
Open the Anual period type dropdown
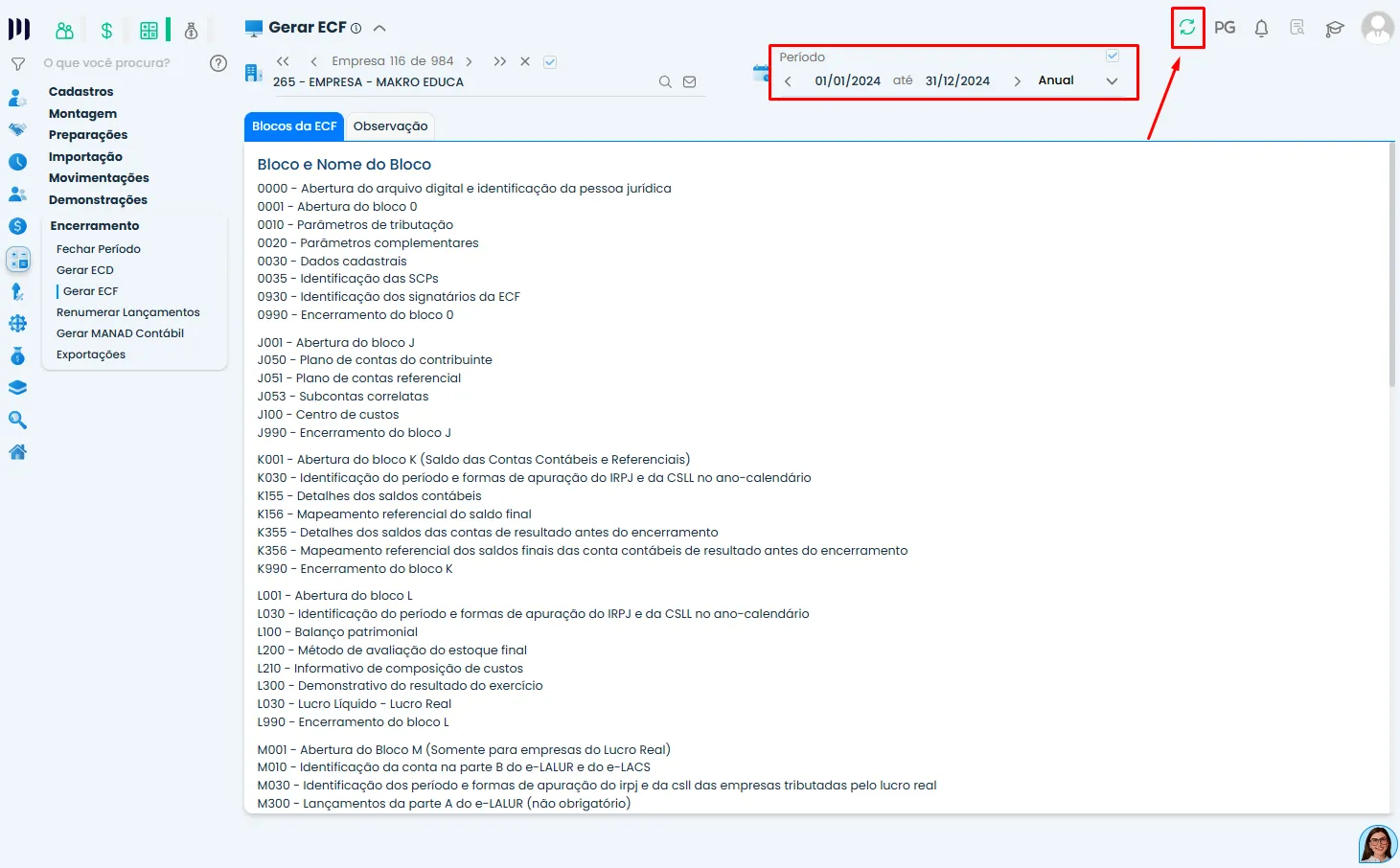[x=1112, y=81]
